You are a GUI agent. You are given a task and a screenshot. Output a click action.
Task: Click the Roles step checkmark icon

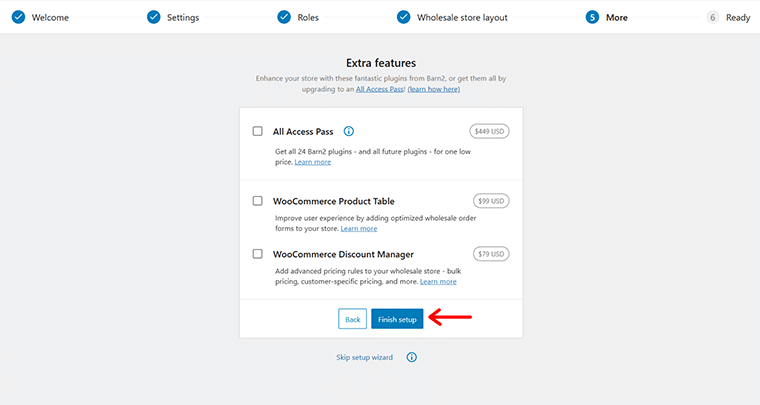pyautogui.click(x=284, y=17)
